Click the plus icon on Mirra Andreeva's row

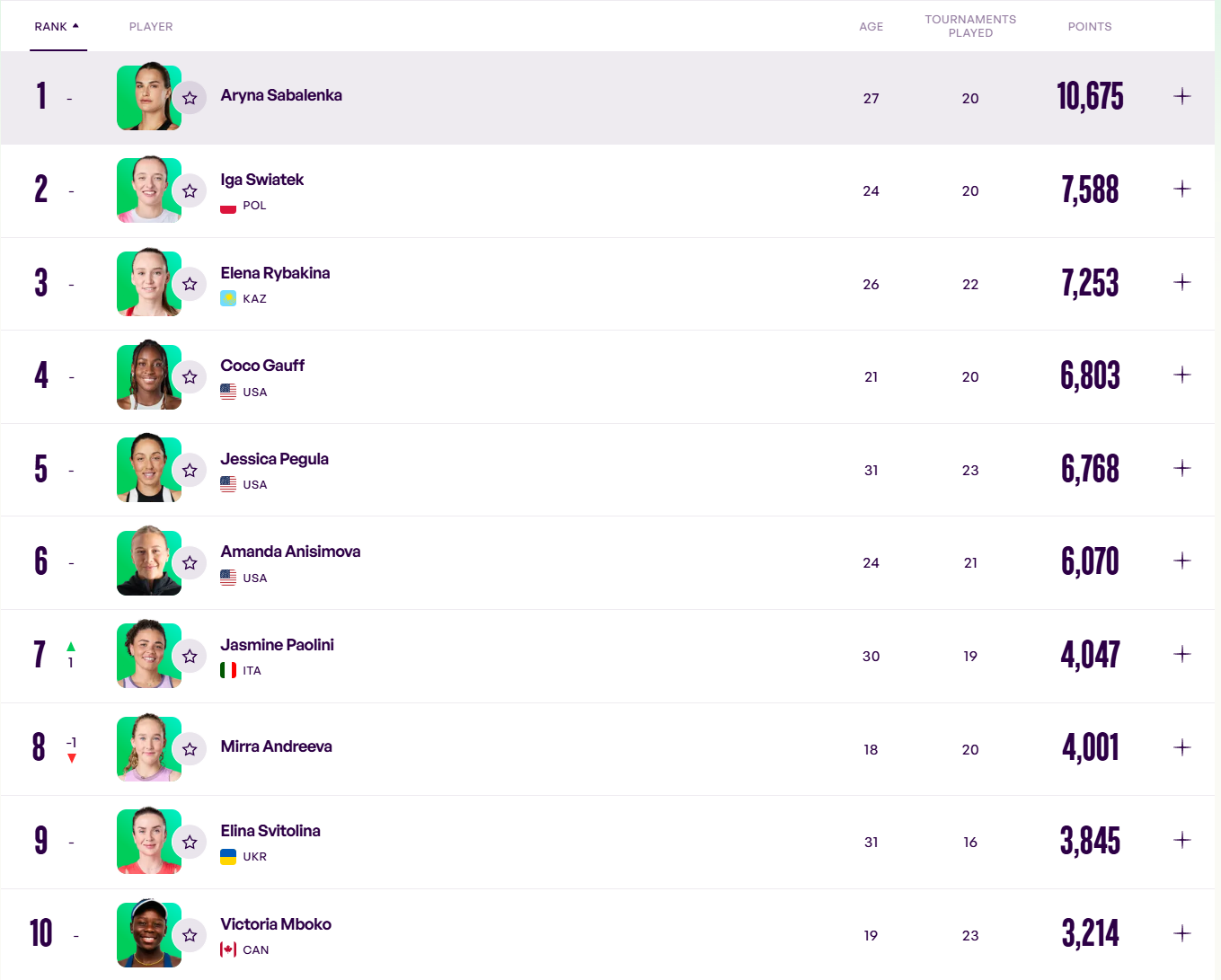pyautogui.click(x=1182, y=747)
